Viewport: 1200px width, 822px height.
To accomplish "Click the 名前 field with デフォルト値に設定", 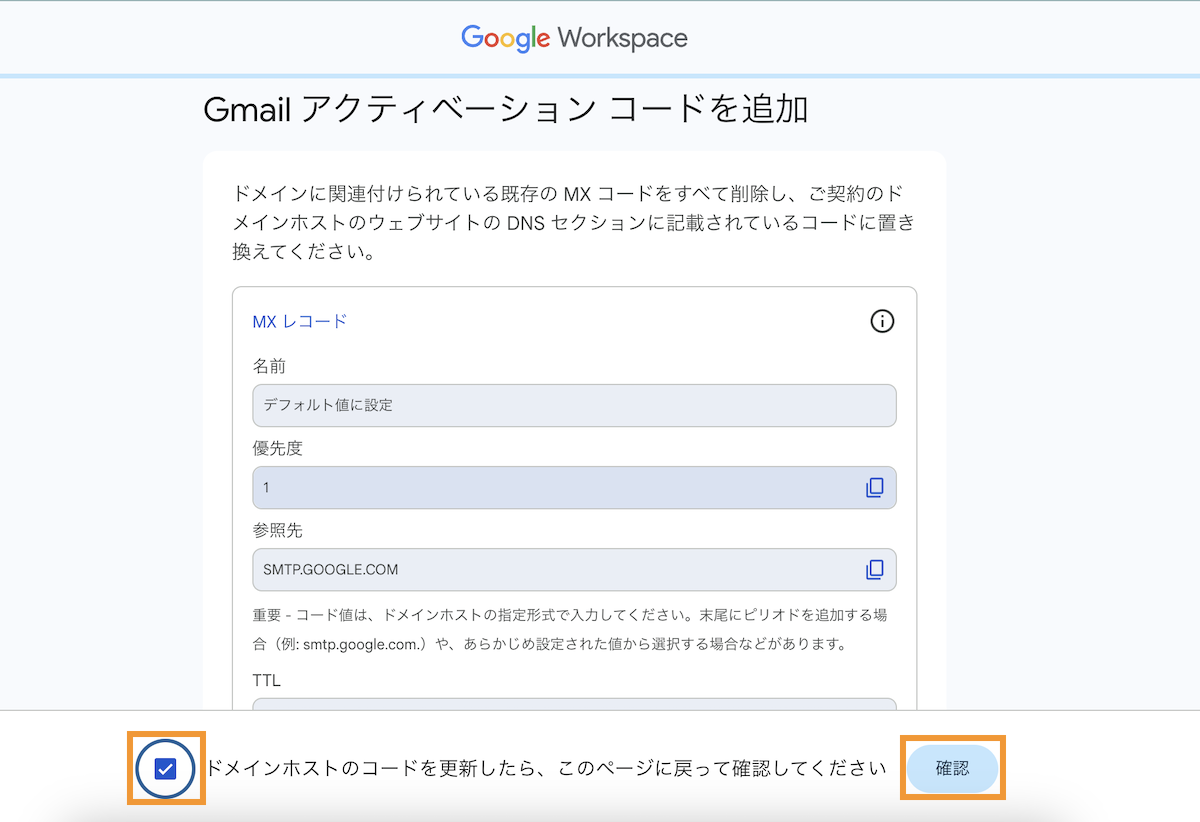I will click(x=575, y=406).
